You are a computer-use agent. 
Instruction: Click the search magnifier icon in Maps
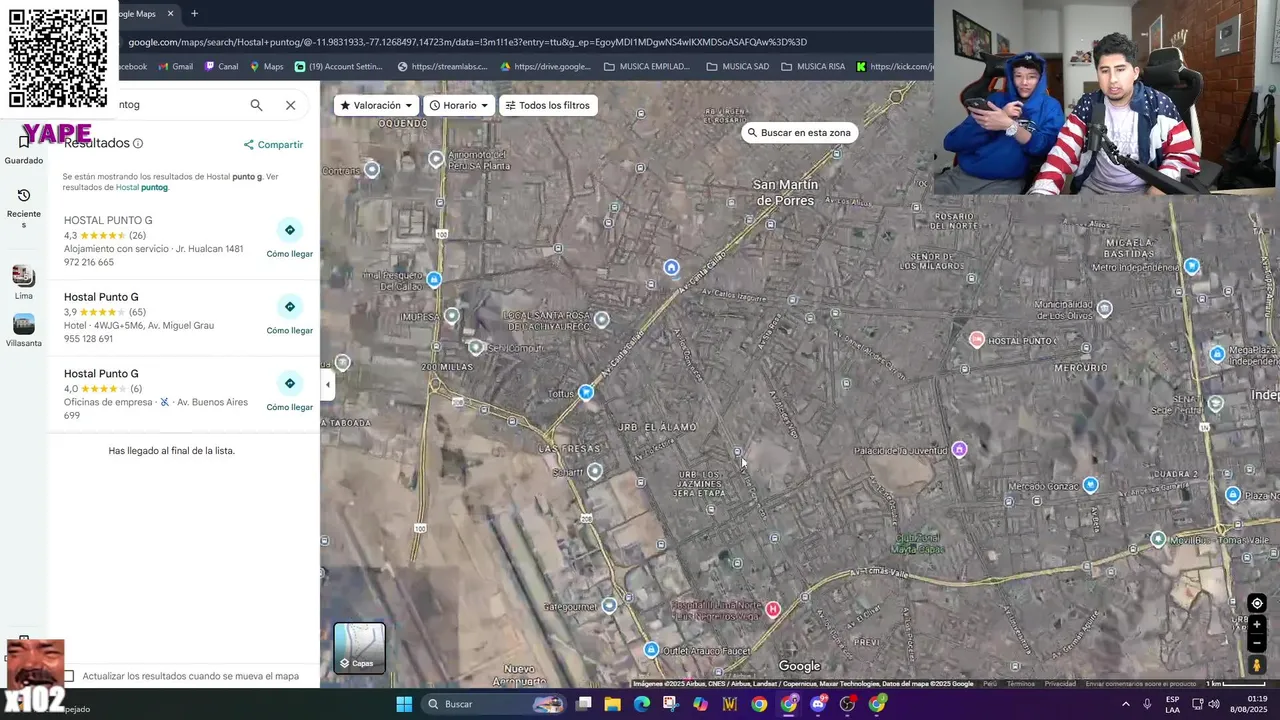[256, 105]
